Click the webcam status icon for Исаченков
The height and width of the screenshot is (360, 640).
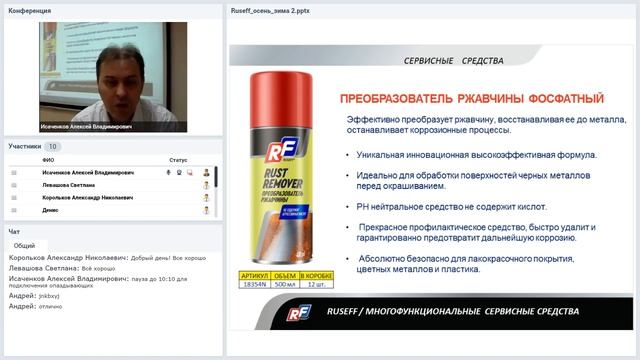tap(179, 173)
